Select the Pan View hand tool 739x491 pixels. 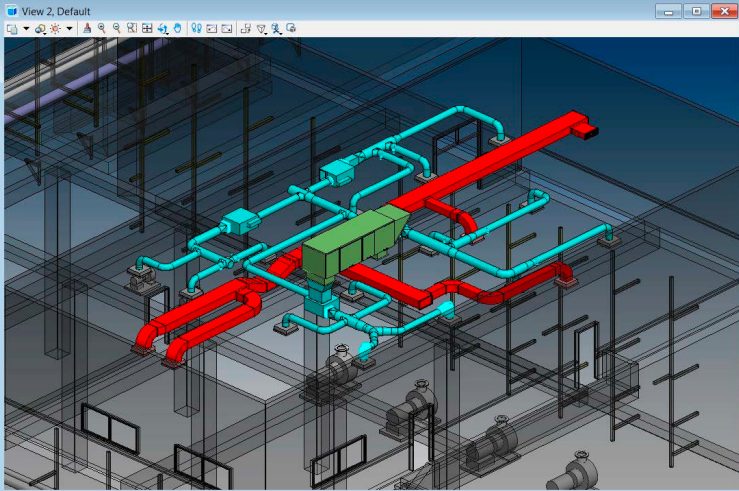[x=177, y=28]
